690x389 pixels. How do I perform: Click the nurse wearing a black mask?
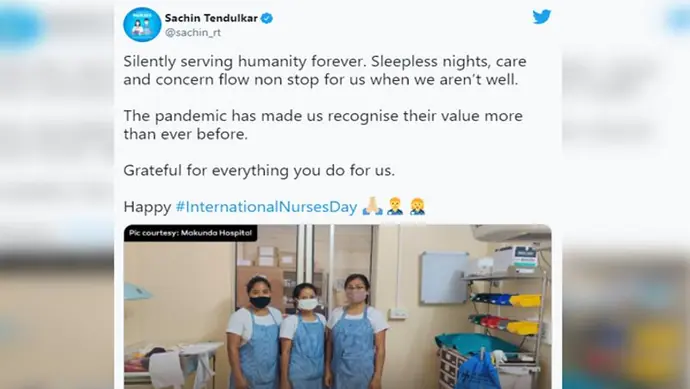point(255,332)
